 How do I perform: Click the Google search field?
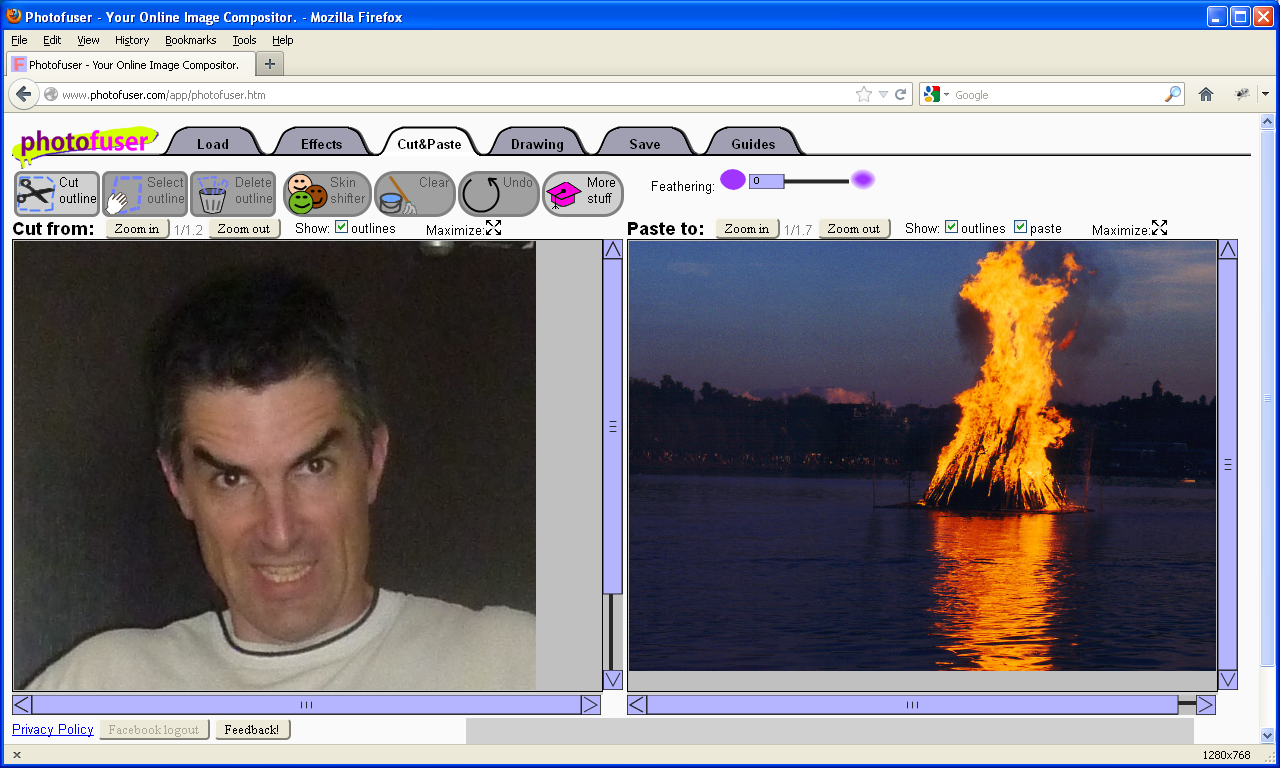(1058, 94)
